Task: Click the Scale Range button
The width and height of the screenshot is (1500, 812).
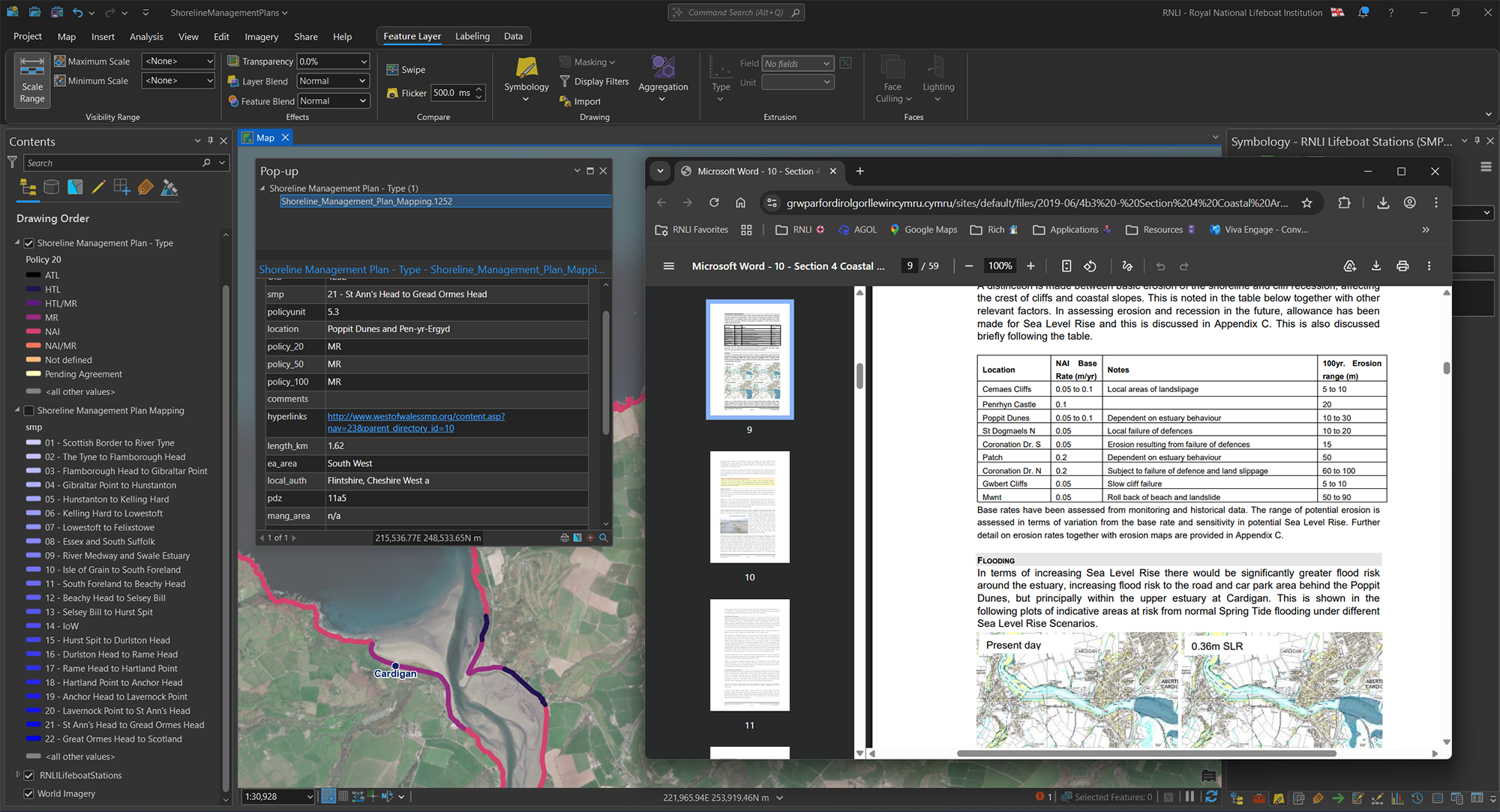Action: pos(32,79)
